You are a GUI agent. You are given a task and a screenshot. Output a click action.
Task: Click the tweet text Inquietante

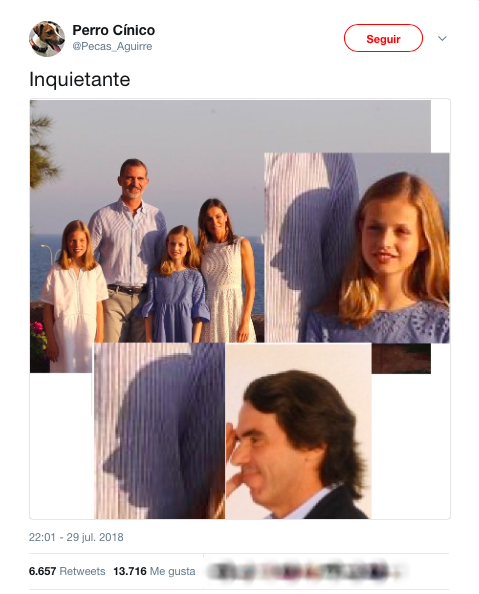(x=80, y=80)
